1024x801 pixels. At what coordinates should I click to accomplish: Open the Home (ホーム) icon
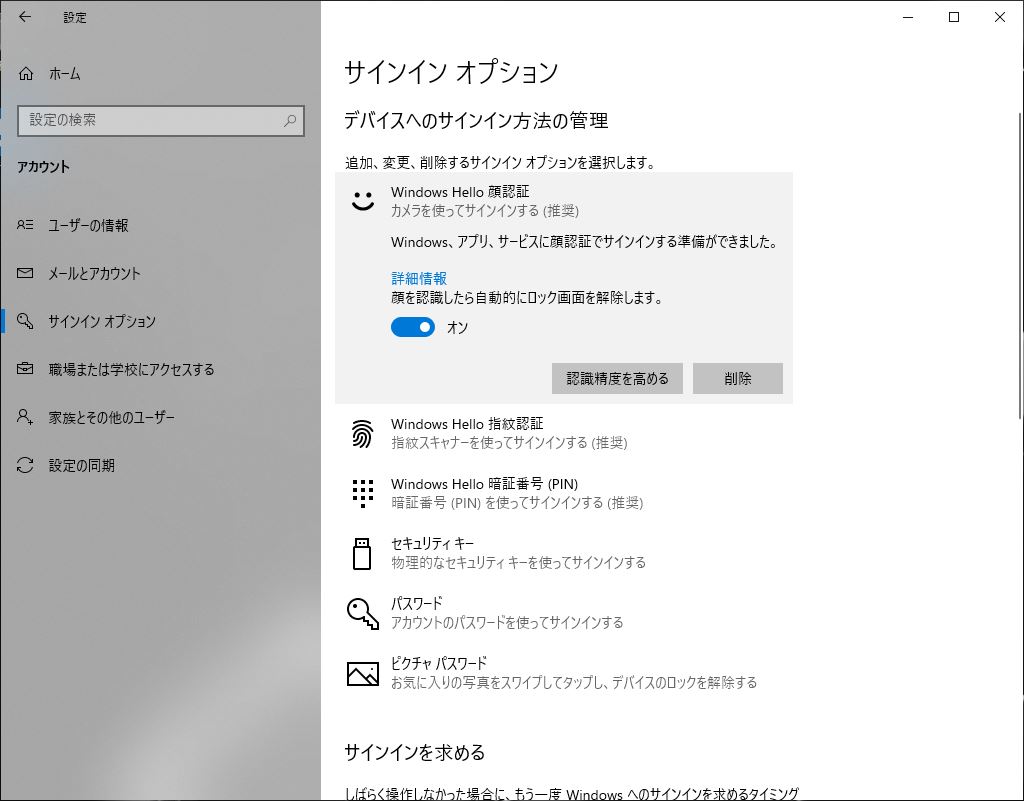click(25, 73)
